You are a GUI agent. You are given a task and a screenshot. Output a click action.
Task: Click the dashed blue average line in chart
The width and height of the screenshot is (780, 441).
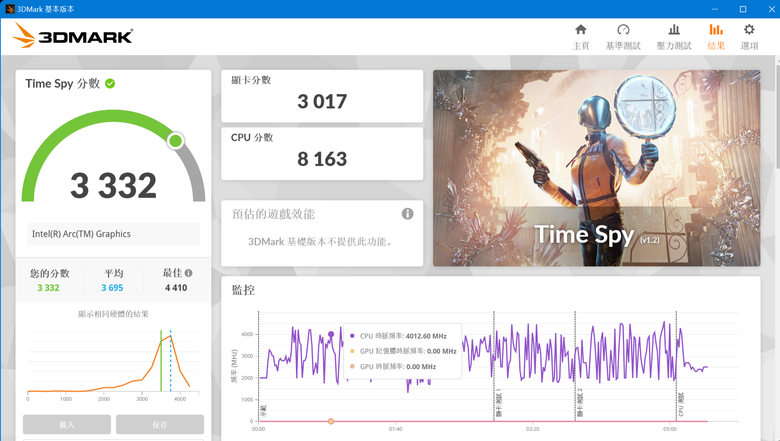point(171,361)
